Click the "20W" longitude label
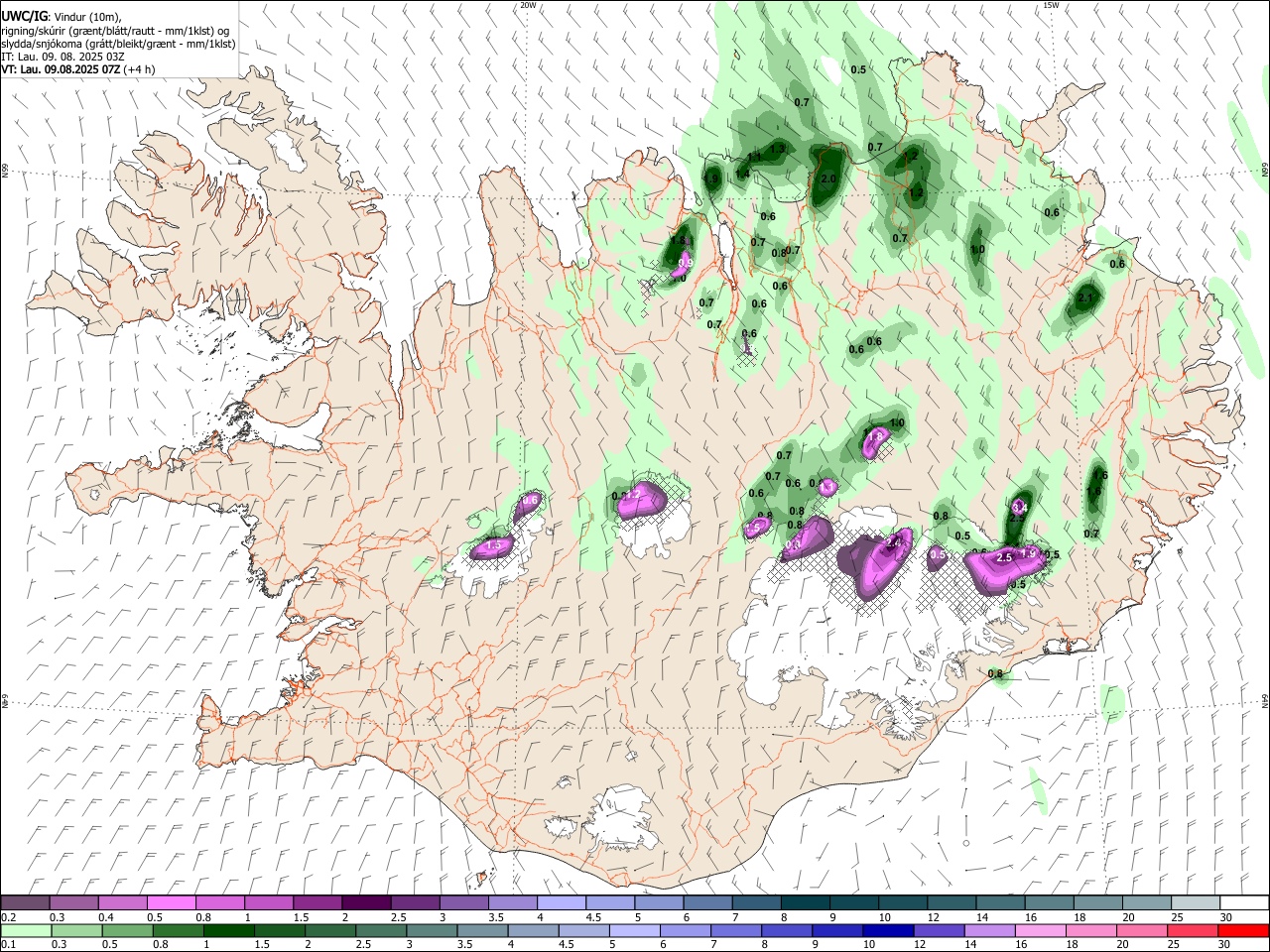1270x952 pixels. [x=528, y=5]
